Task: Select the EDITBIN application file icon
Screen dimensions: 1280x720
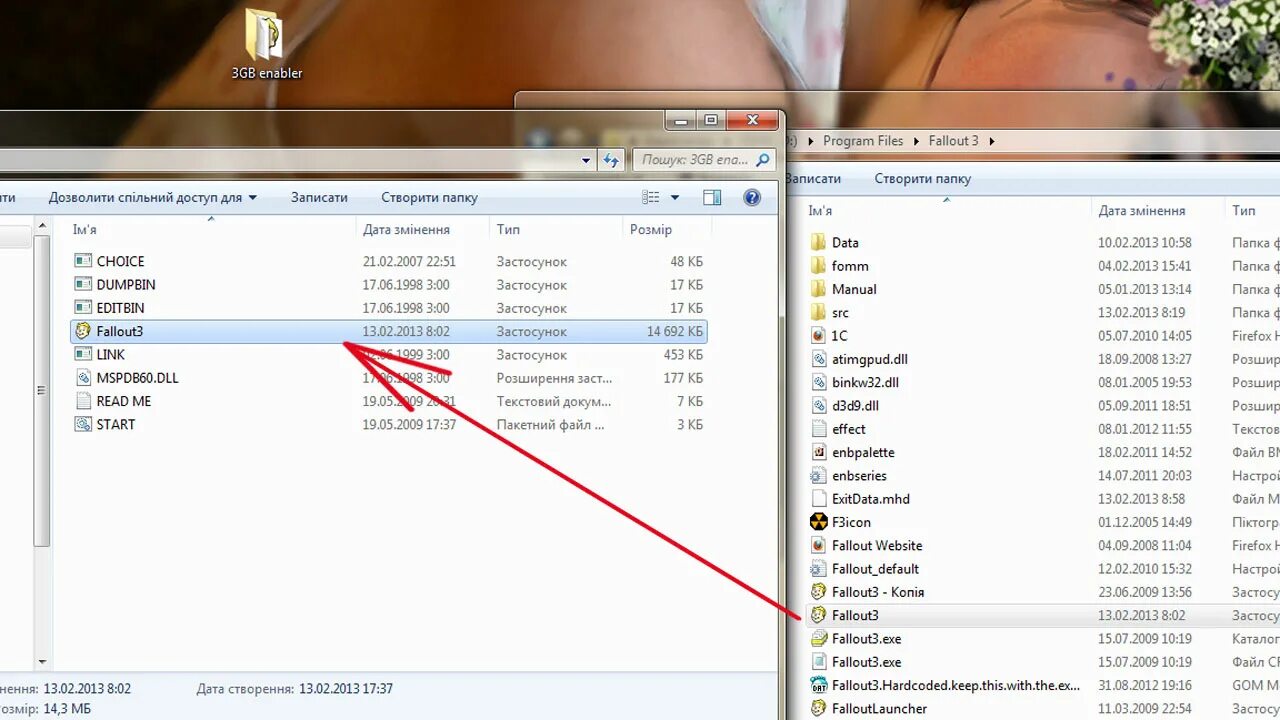Action: click(83, 308)
